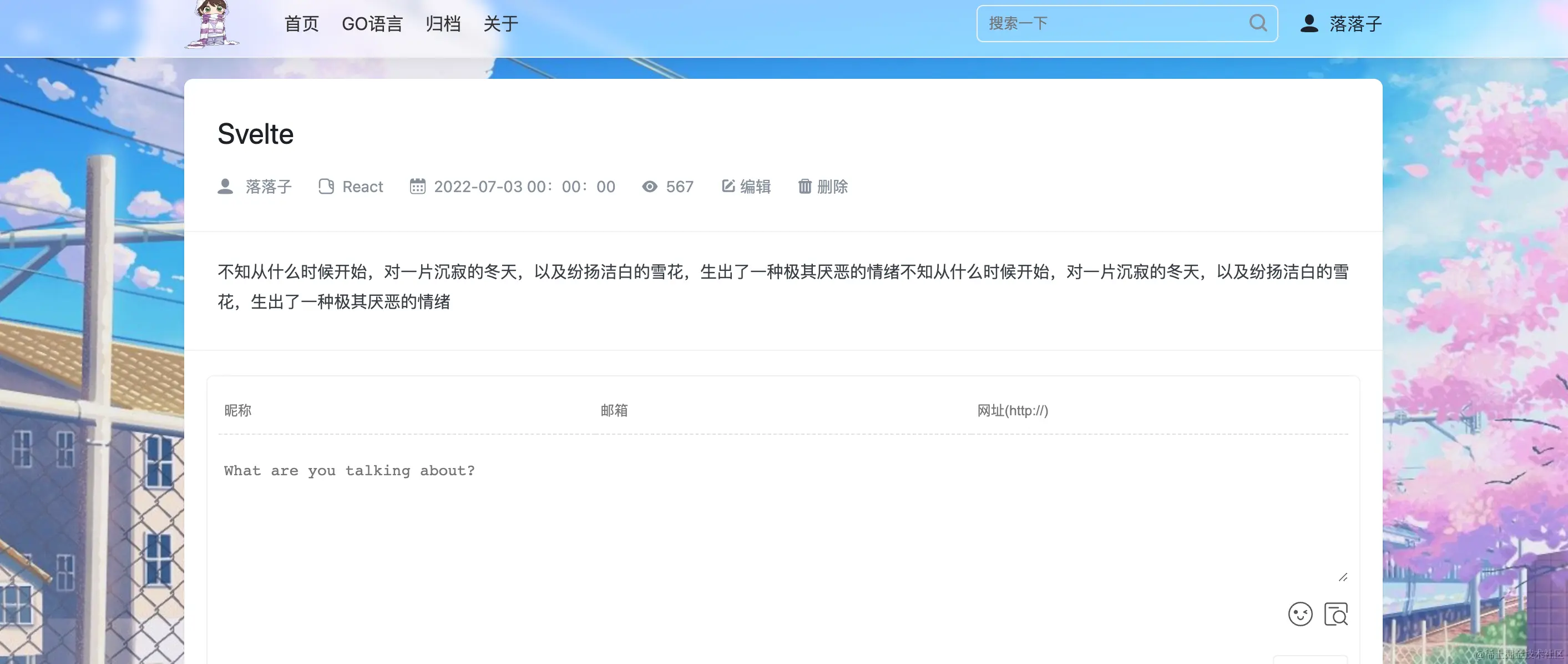Screen dimensions: 1568x664
Task: Click the trash icon to delete the post
Action: pyautogui.click(x=805, y=187)
